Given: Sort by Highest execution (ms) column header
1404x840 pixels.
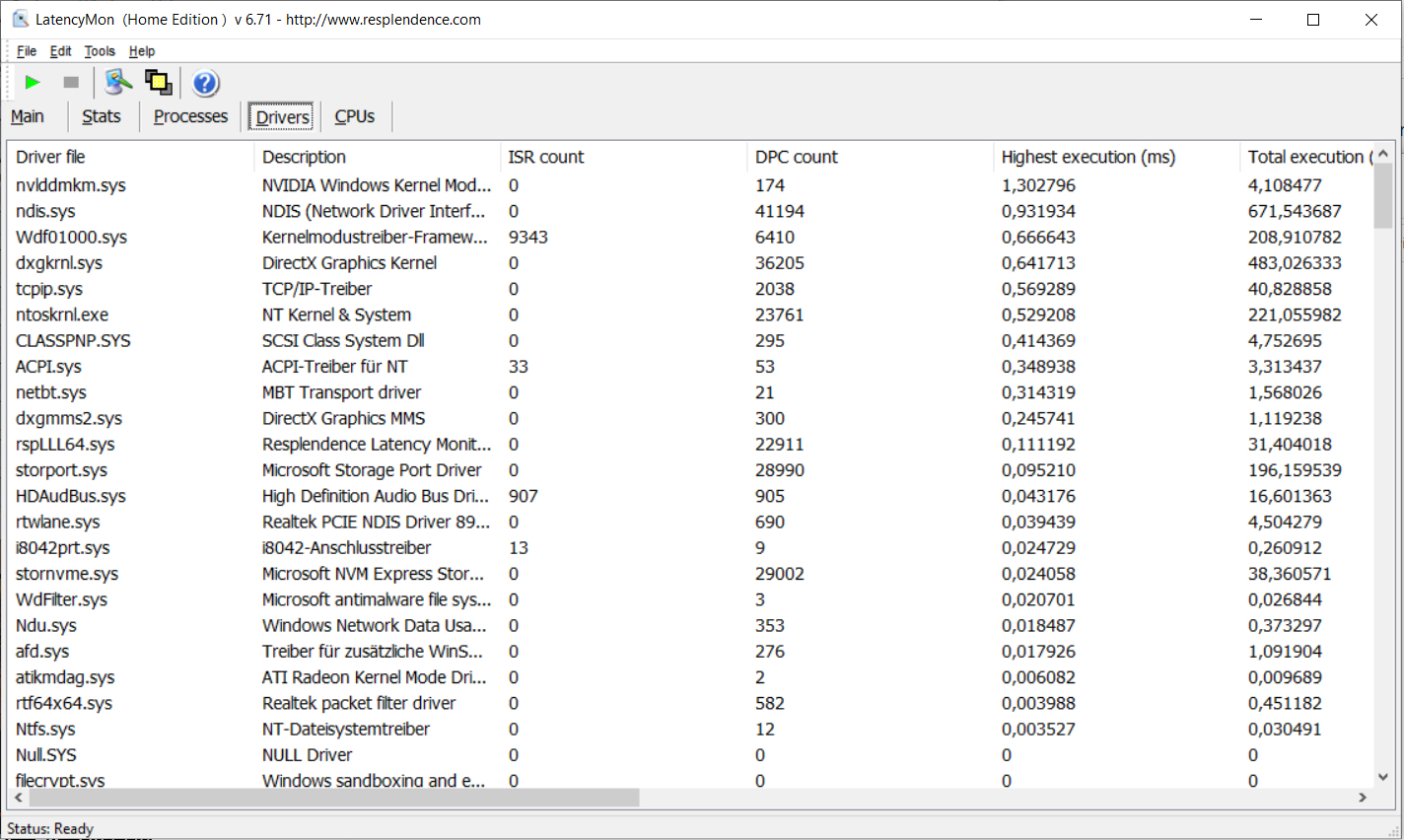Looking at the screenshot, I should [1116, 157].
